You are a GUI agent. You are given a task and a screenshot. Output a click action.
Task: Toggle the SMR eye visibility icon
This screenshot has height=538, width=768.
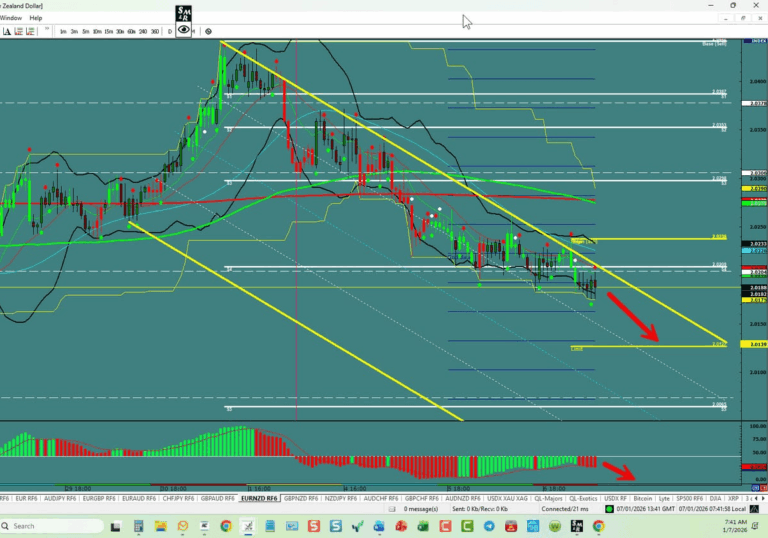pyautogui.click(x=184, y=30)
